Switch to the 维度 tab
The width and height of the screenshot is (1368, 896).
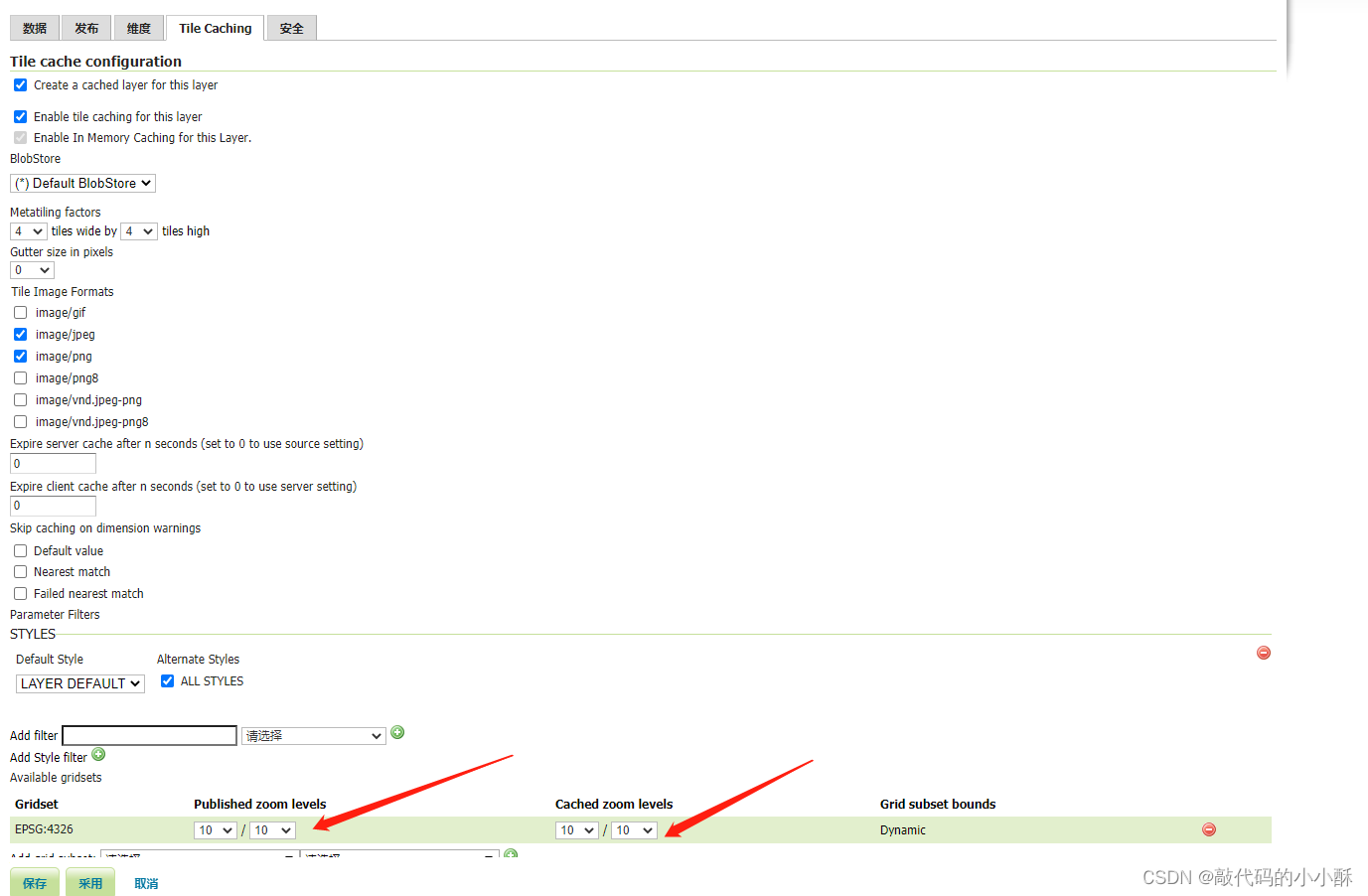(x=138, y=28)
